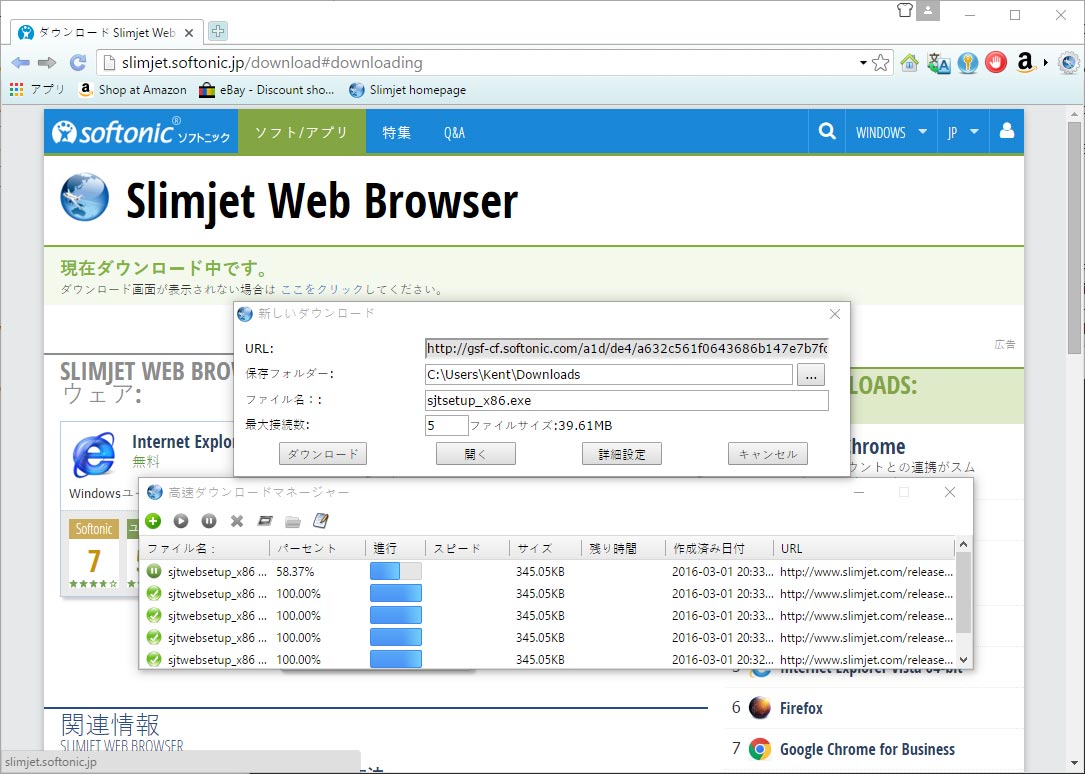Browse save folder with the ... button

point(811,374)
